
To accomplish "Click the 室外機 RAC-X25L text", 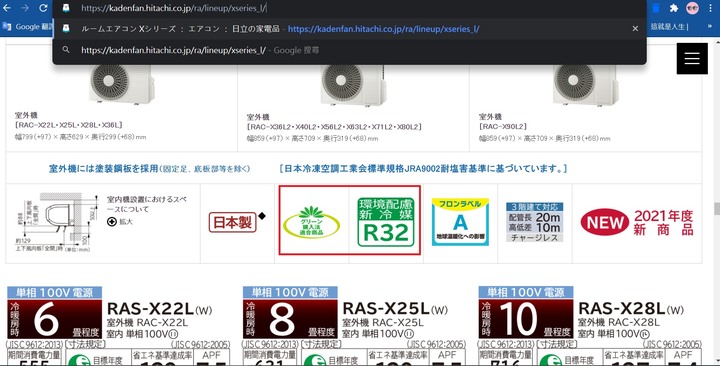I will pos(383,322).
